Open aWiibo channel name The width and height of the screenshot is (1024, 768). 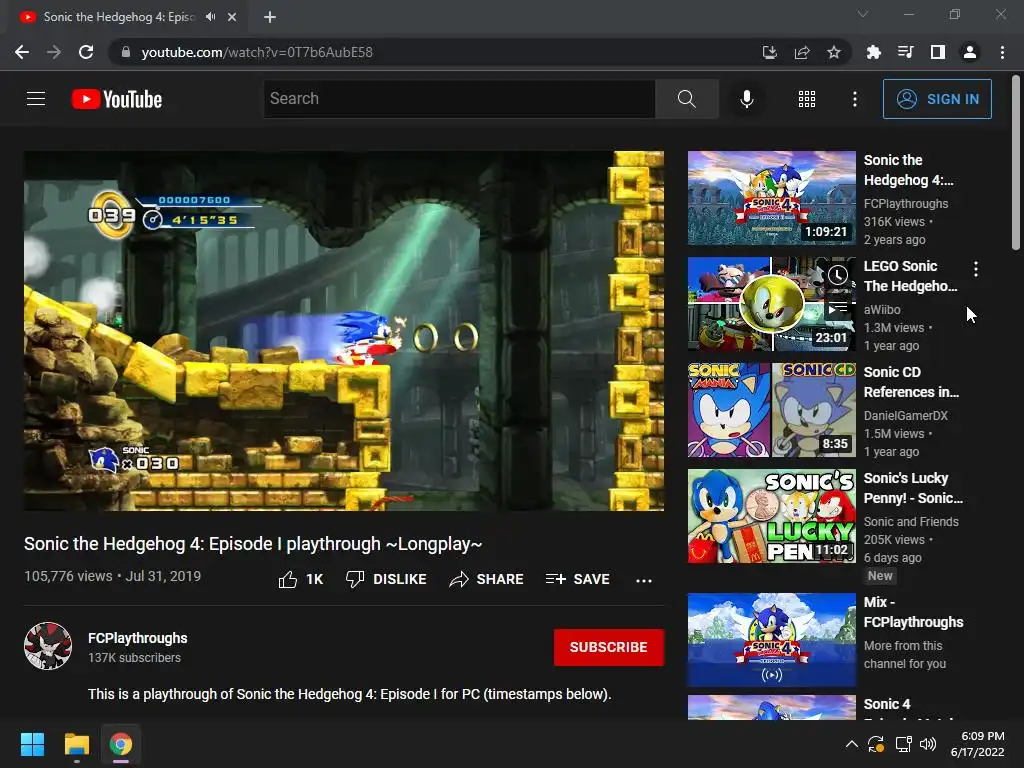pos(882,310)
